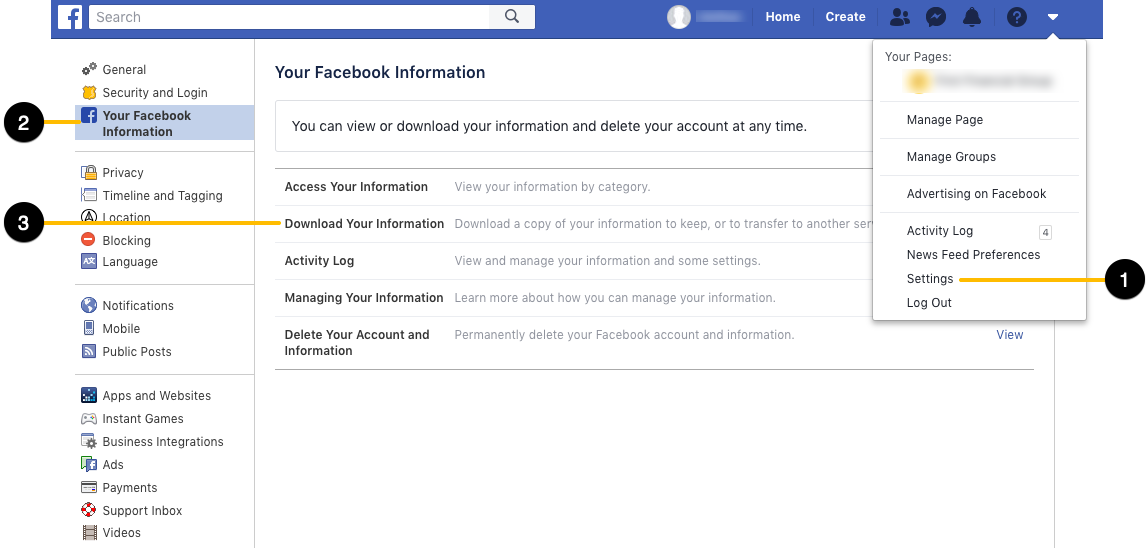The width and height of the screenshot is (1146, 548).
Task: Open the Notifications bell icon
Action: 972,17
